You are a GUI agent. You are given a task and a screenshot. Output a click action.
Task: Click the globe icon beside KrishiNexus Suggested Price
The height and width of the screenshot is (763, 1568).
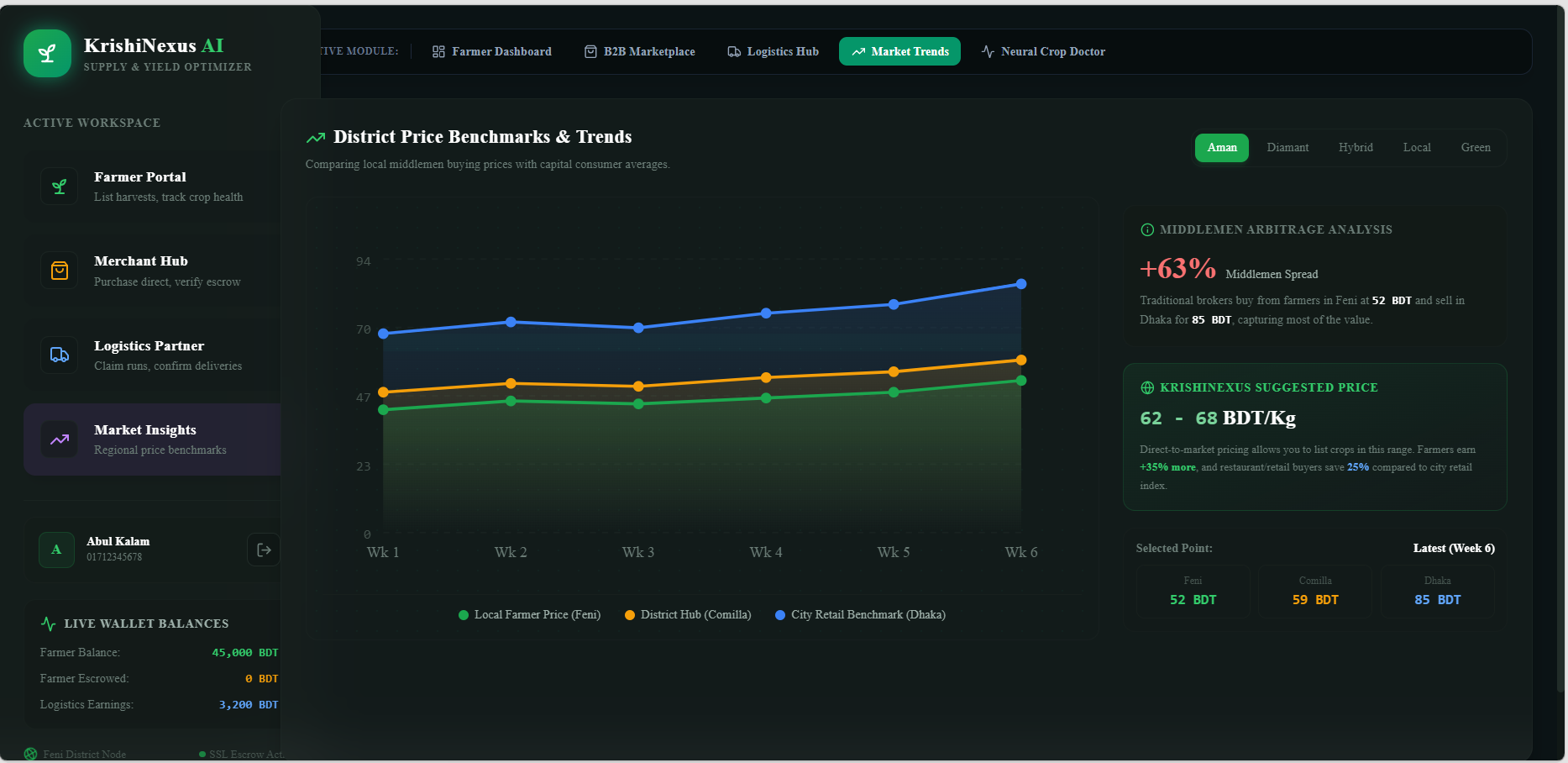(1147, 387)
